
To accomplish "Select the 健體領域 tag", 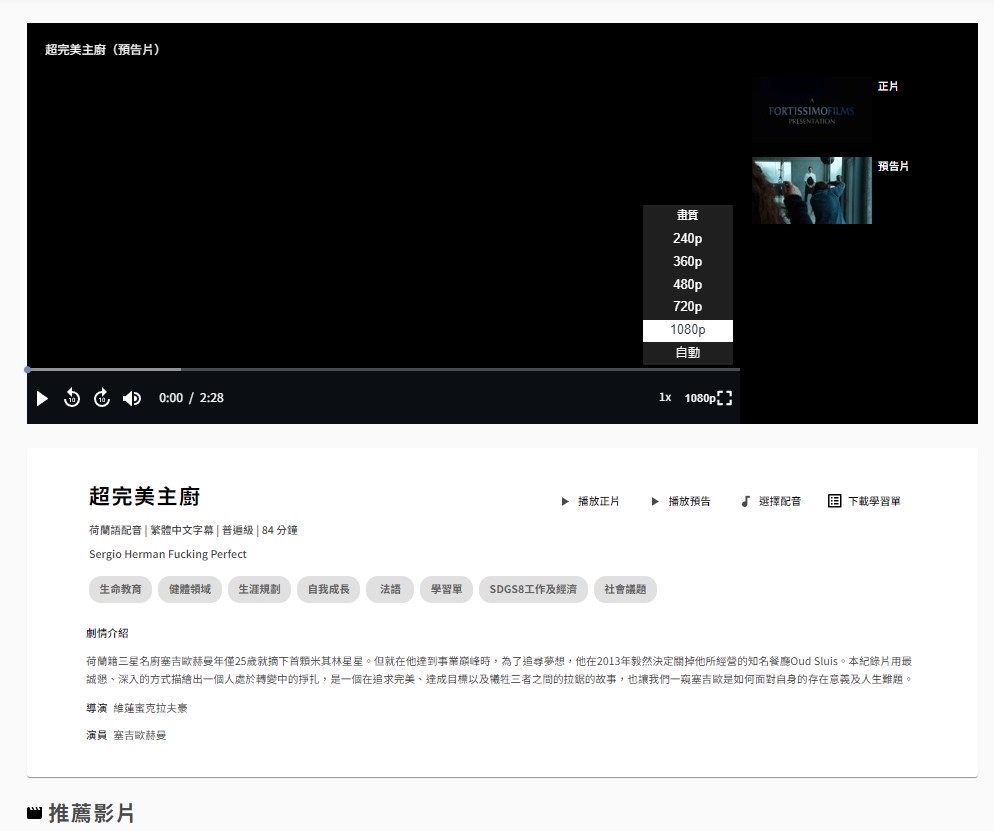I will [x=190, y=589].
